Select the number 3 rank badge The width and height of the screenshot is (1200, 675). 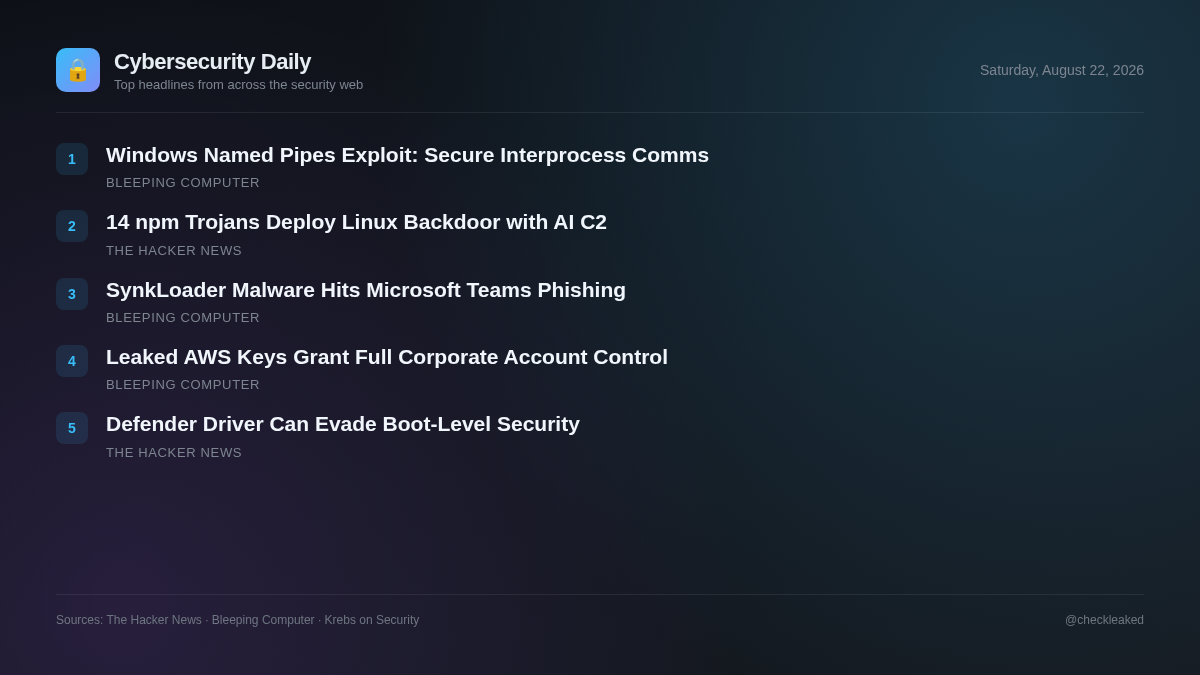pyautogui.click(x=72, y=294)
